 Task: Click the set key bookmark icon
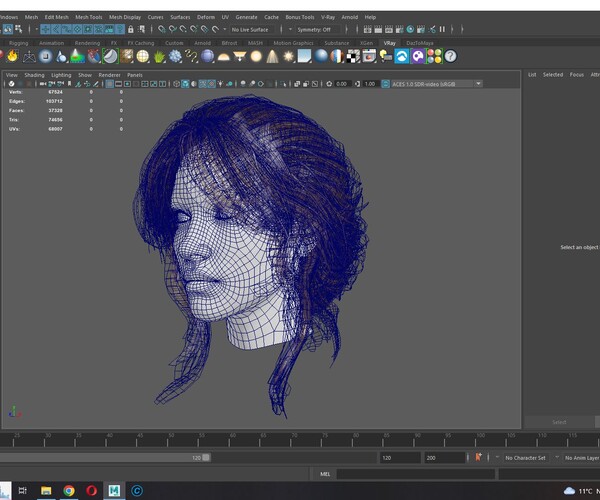[478, 457]
